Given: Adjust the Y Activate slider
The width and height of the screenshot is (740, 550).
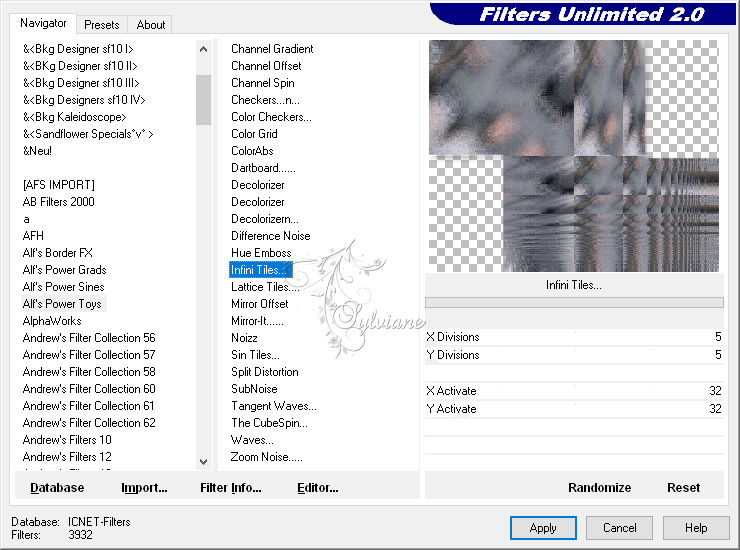Looking at the screenshot, I should tap(574, 409).
